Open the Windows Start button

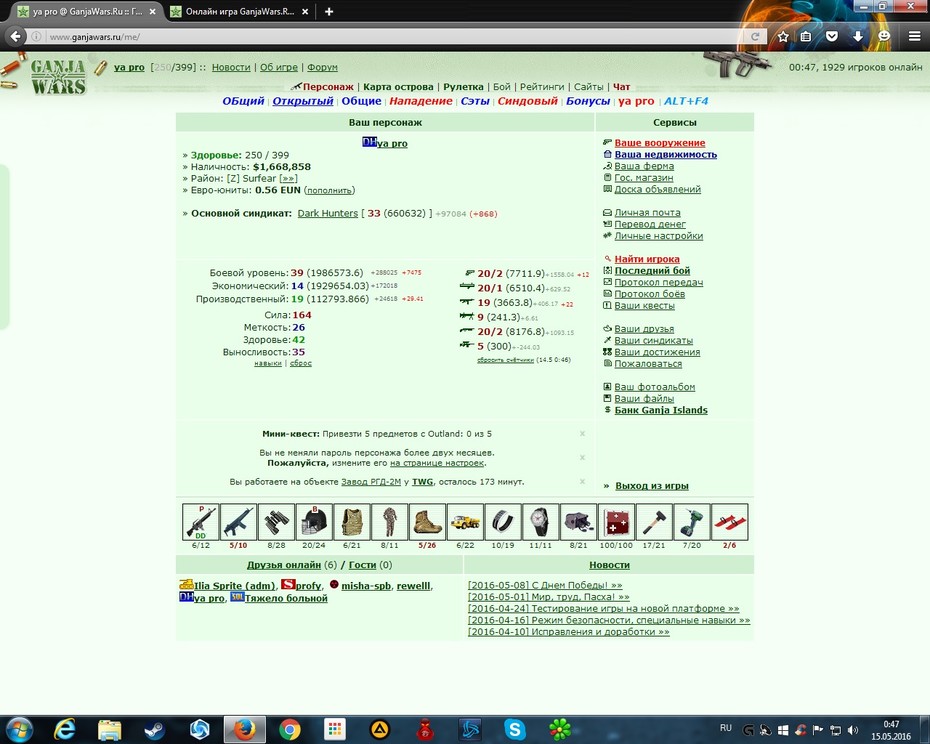(18, 729)
